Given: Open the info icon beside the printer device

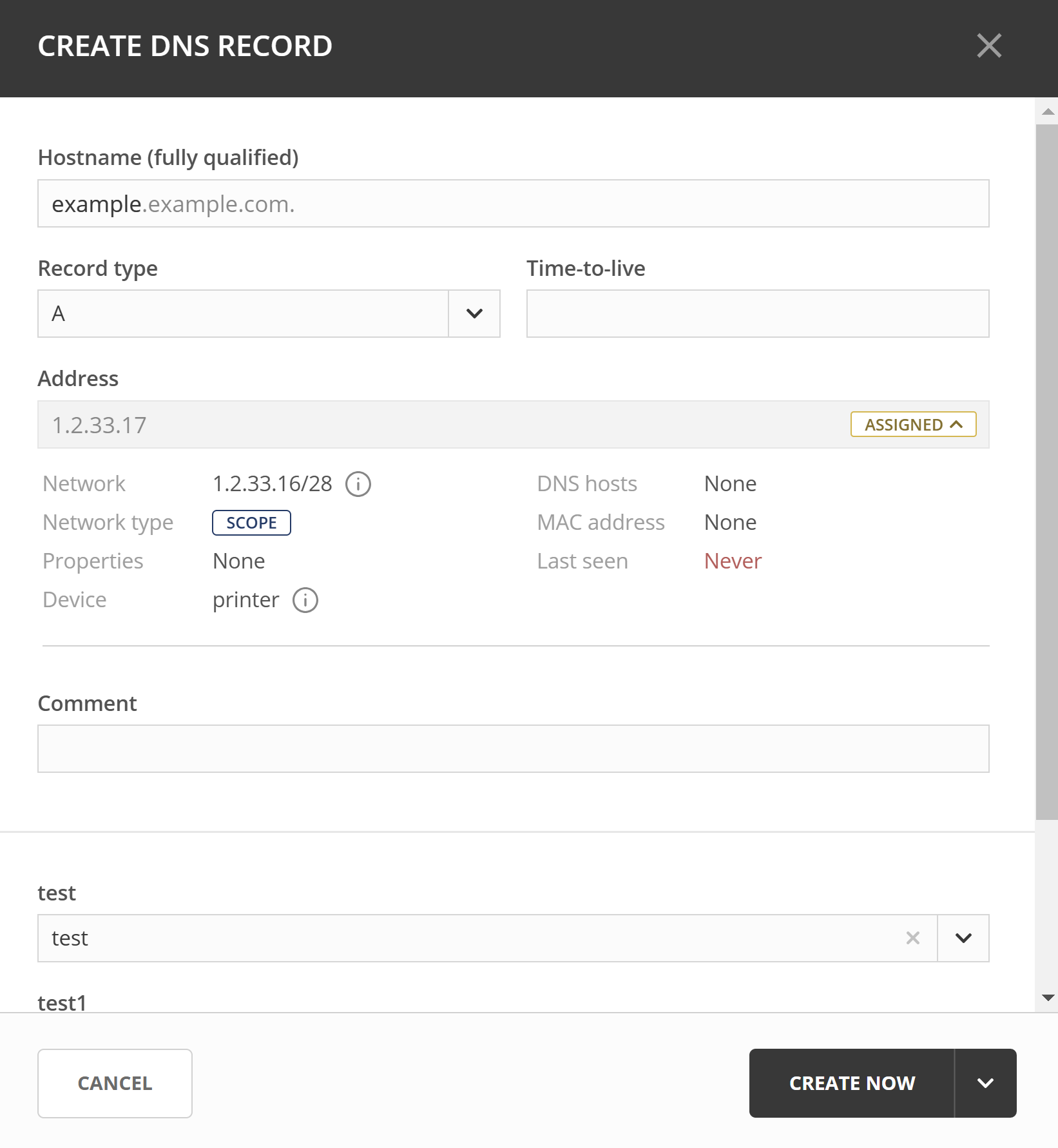Looking at the screenshot, I should pos(305,599).
